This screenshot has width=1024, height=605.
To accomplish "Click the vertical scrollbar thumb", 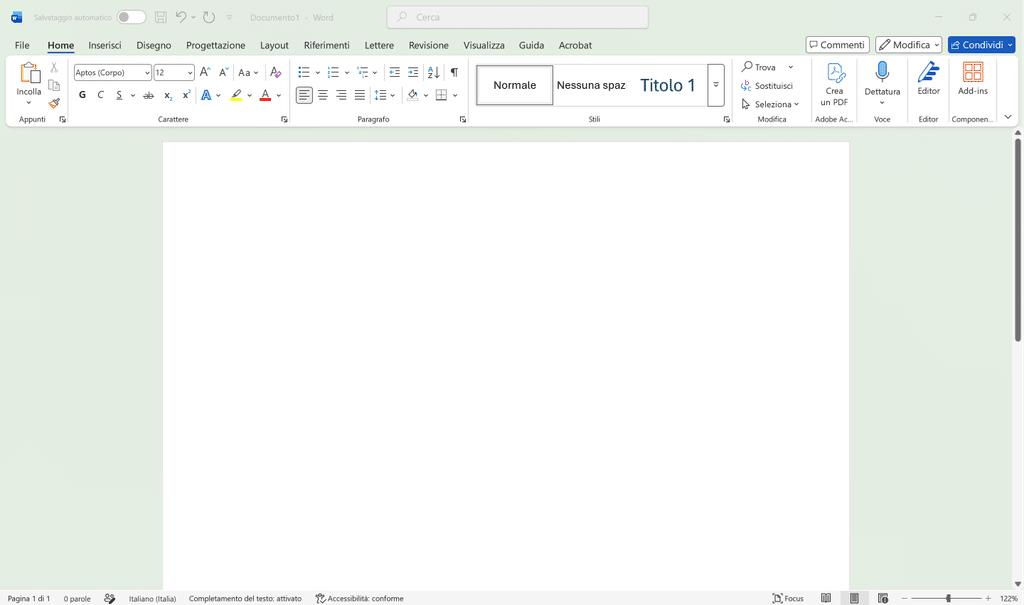I will (1017, 240).
